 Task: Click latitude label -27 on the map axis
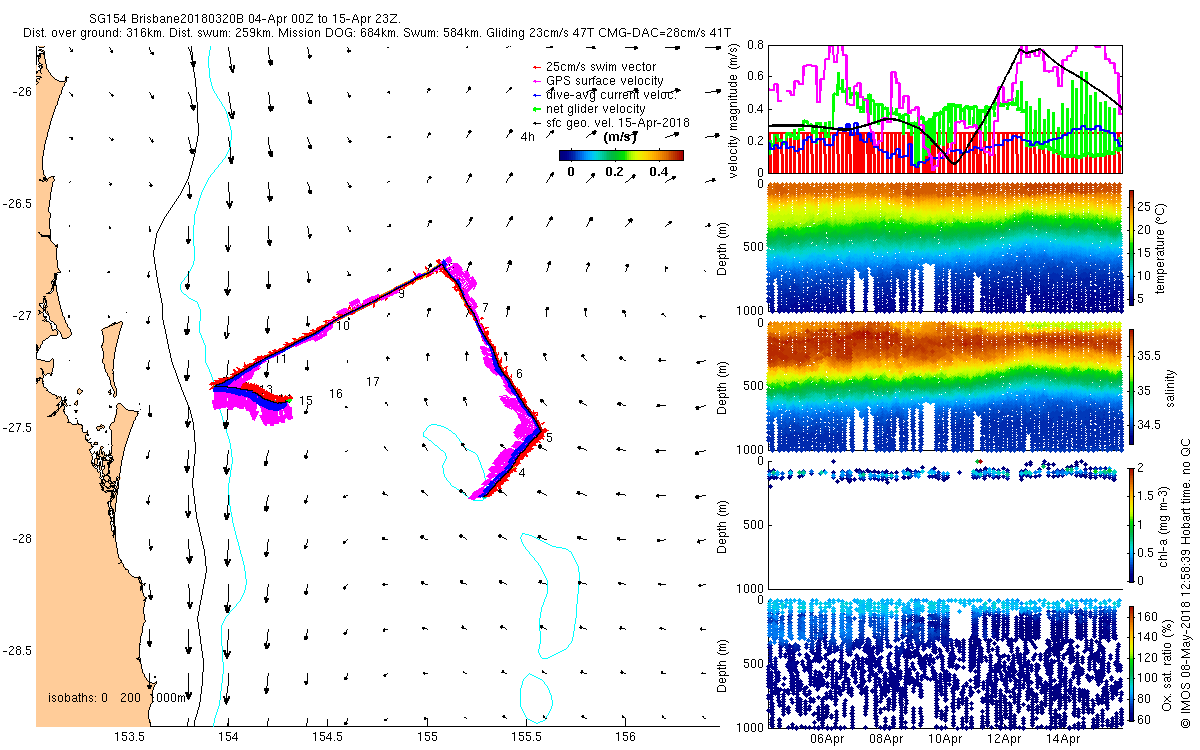pos(22,316)
